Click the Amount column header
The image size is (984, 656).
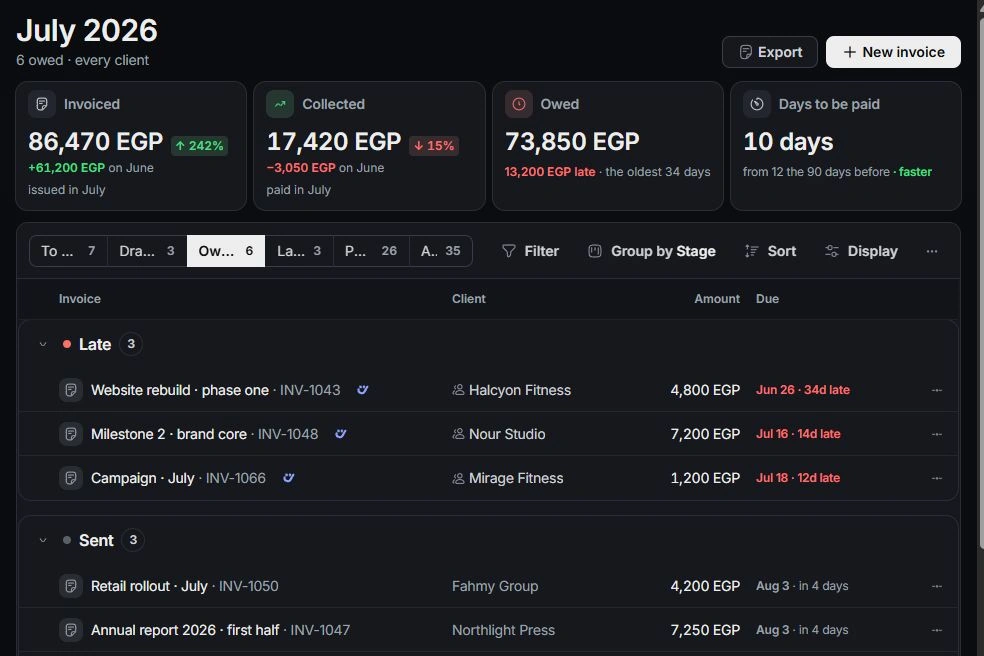[717, 299]
